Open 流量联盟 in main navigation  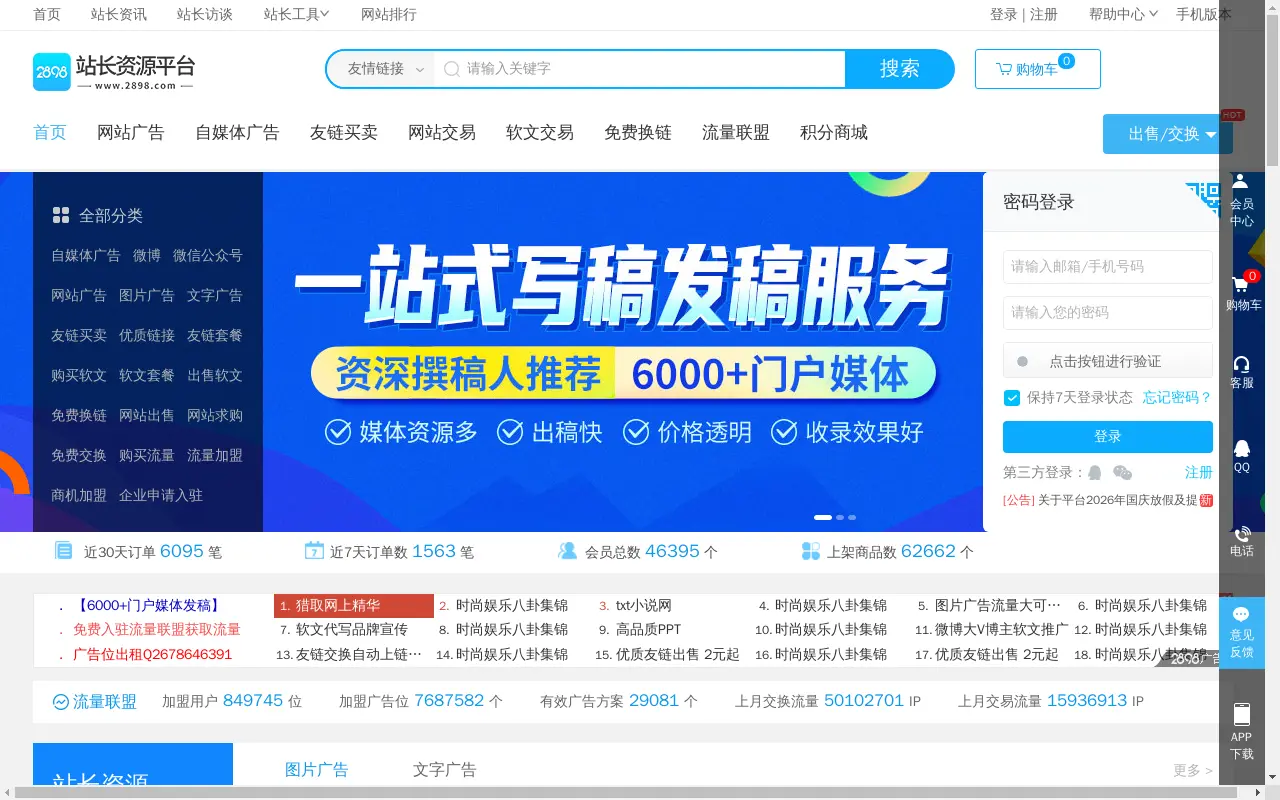point(736,133)
